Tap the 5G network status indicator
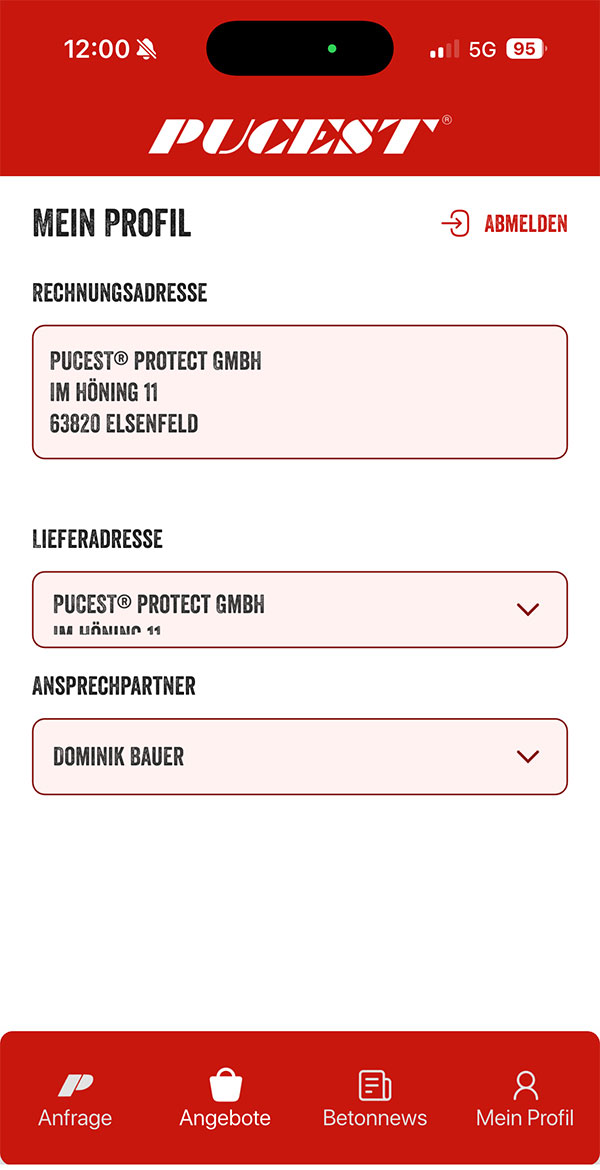Viewport: 600px width, 1170px height. 482,49
